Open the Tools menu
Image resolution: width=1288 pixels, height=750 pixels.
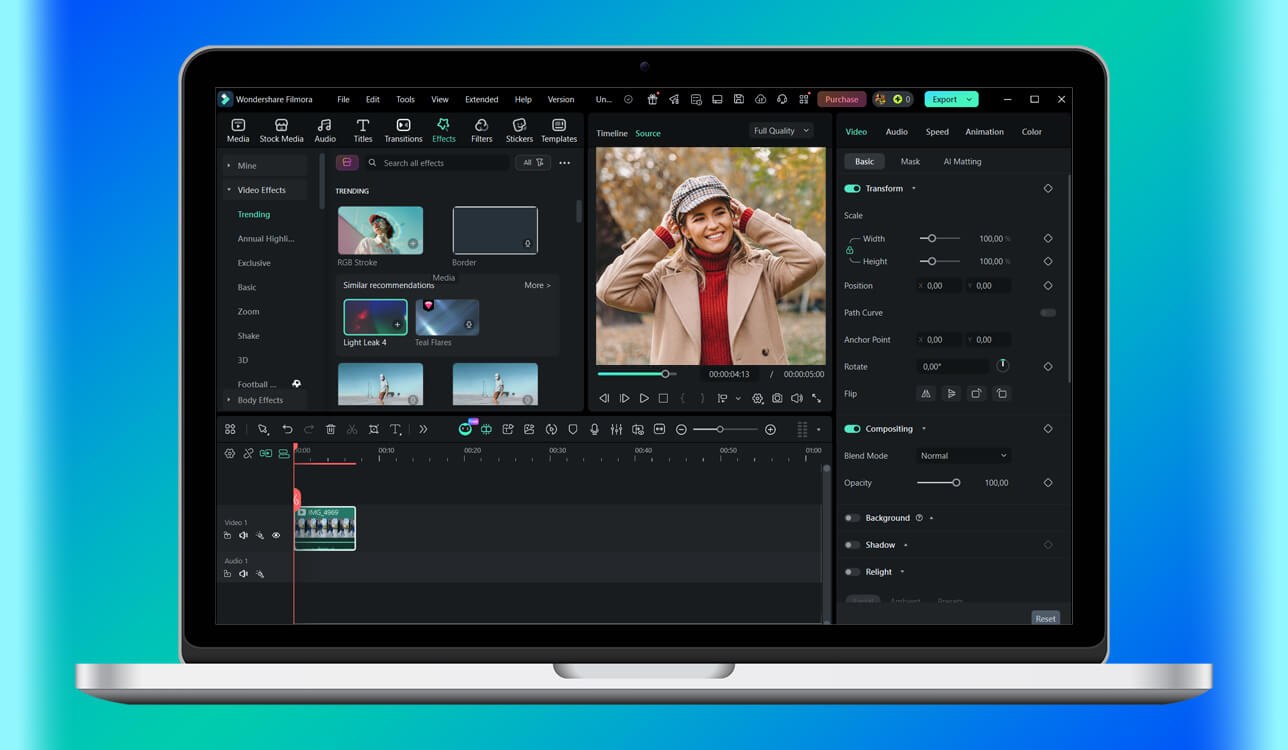click(x=405, y=99)
